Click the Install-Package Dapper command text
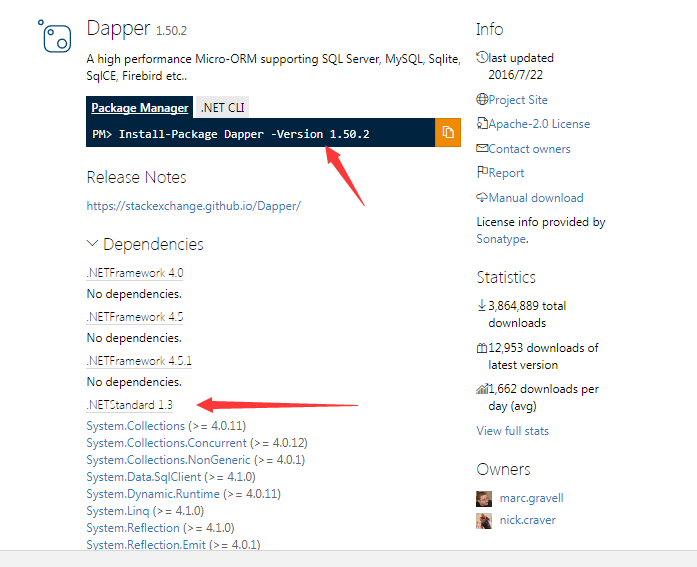This screenshot has height=567, width=697. [x=231, y=134]
